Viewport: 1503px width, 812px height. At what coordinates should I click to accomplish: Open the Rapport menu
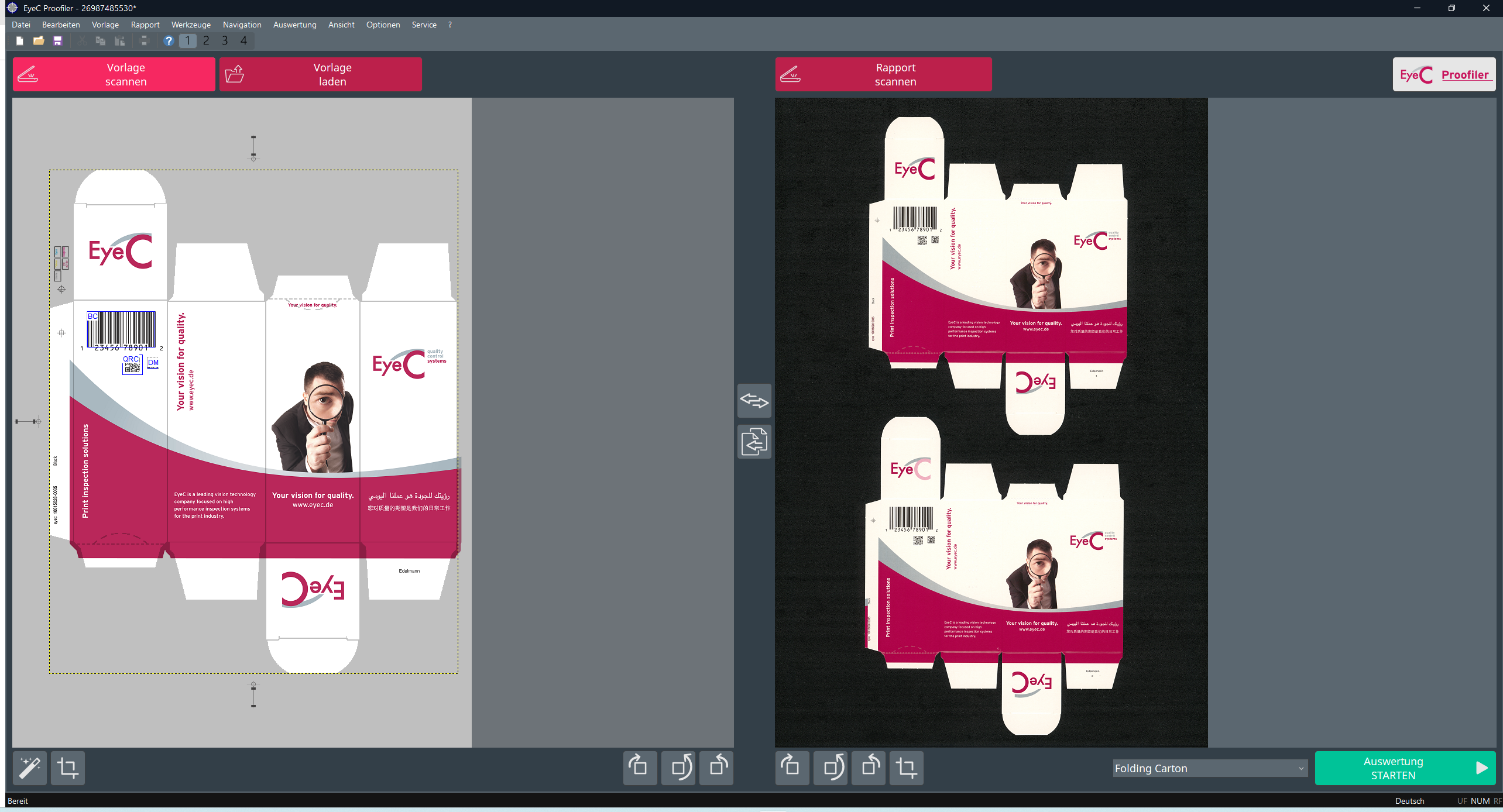click(x=145, y=25)
